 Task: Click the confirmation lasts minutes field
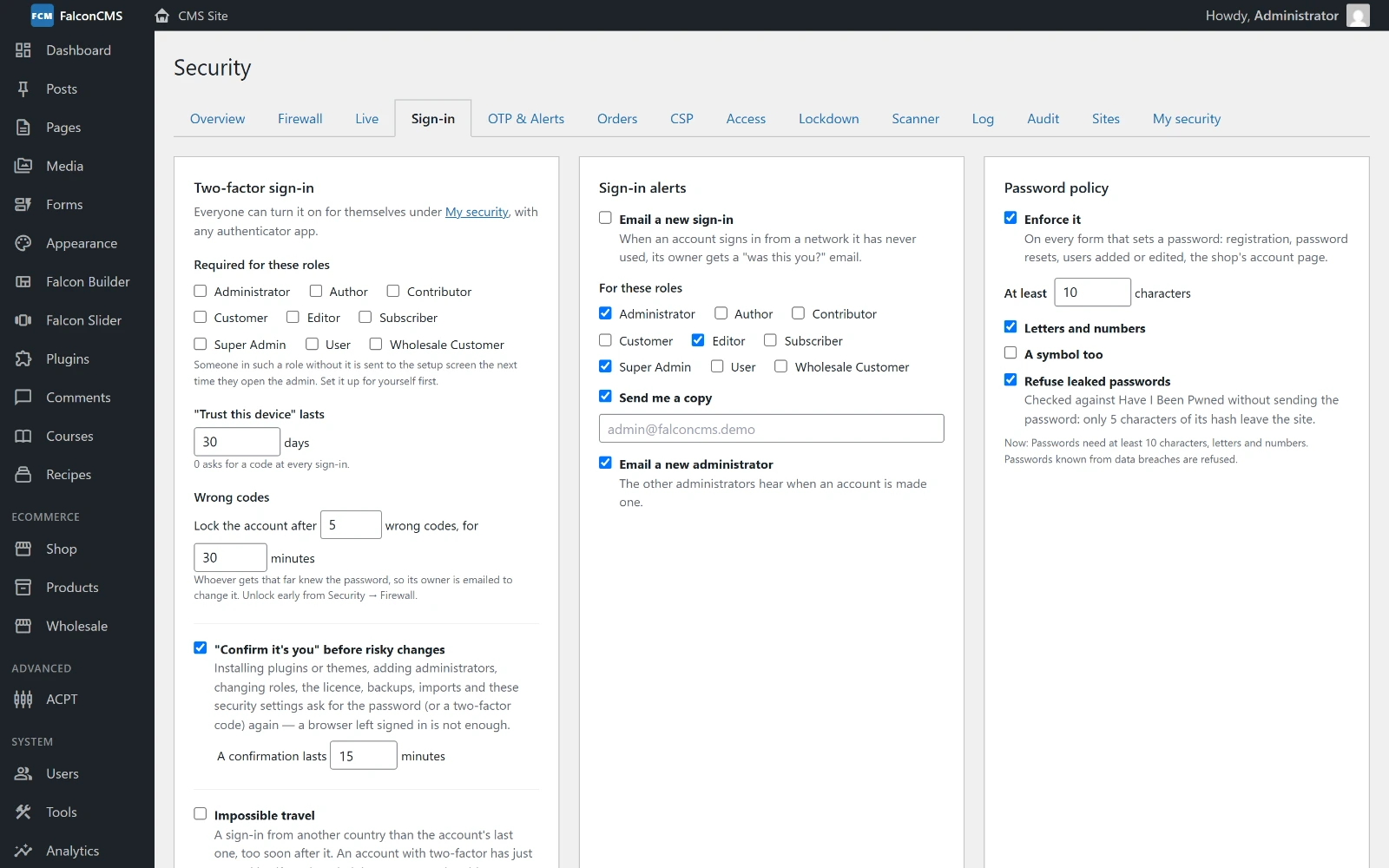point(364,756)
